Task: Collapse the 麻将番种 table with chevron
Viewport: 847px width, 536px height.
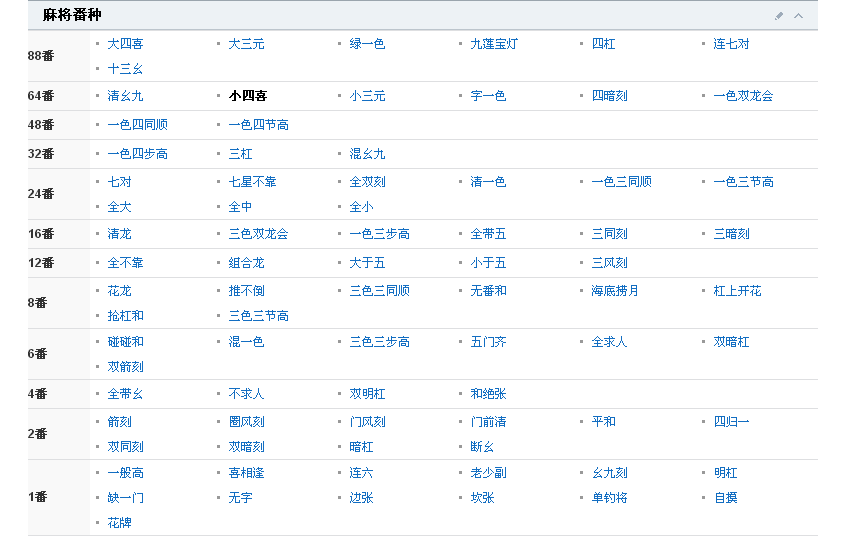Action: (x=798, y=16)
